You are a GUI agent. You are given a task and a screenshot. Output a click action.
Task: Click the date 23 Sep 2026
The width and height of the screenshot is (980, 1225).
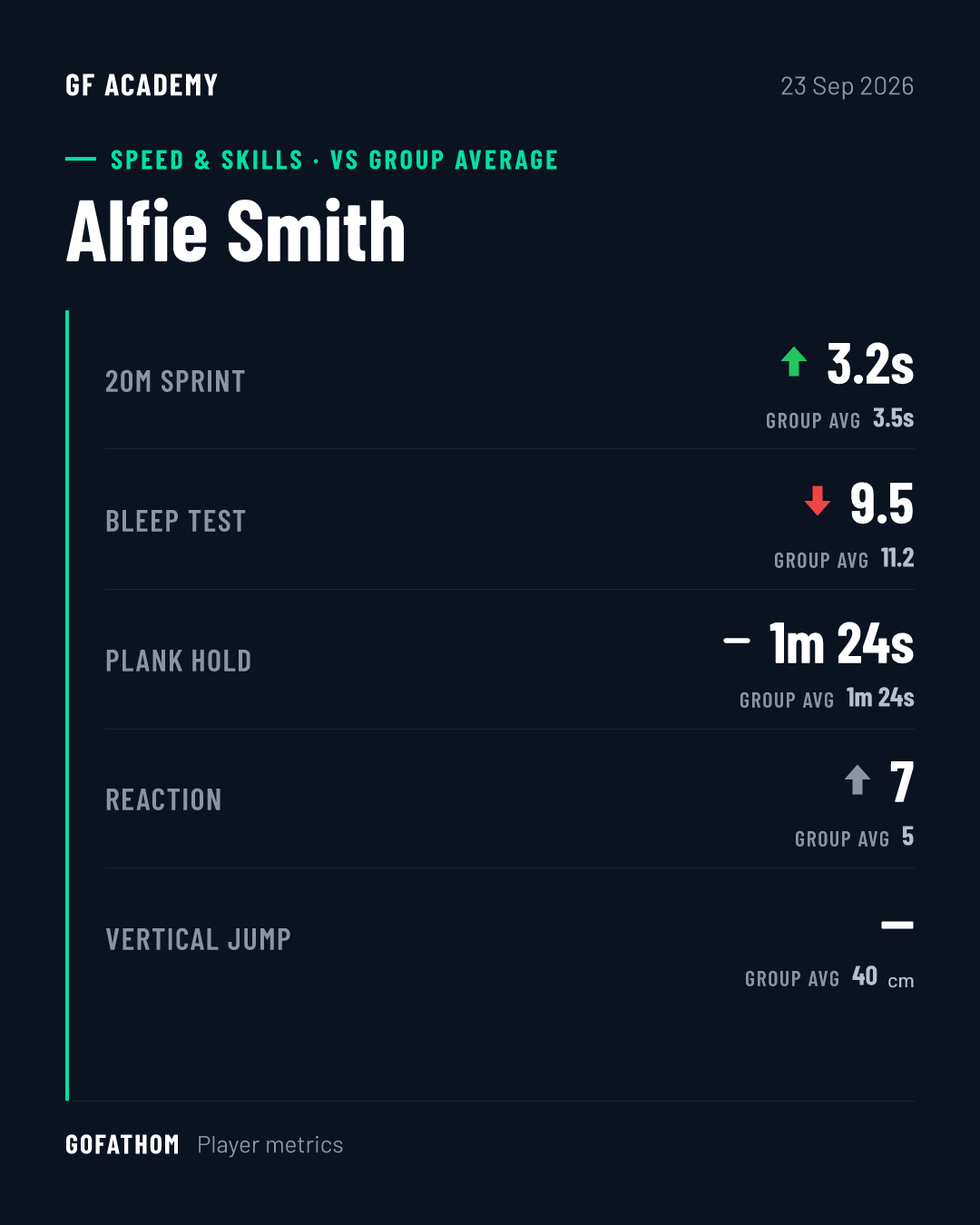847,85
